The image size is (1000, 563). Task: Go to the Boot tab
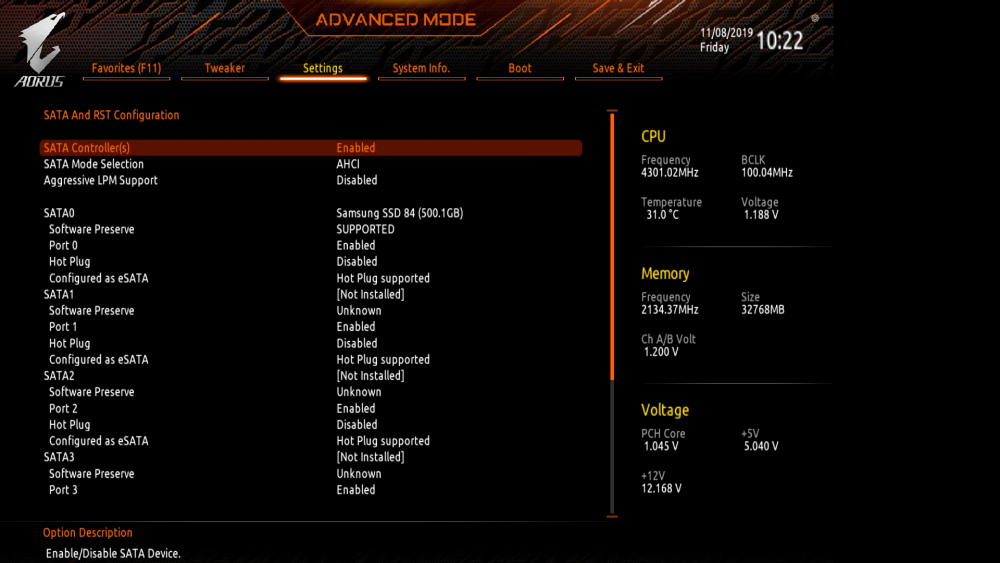coord(520,68)
